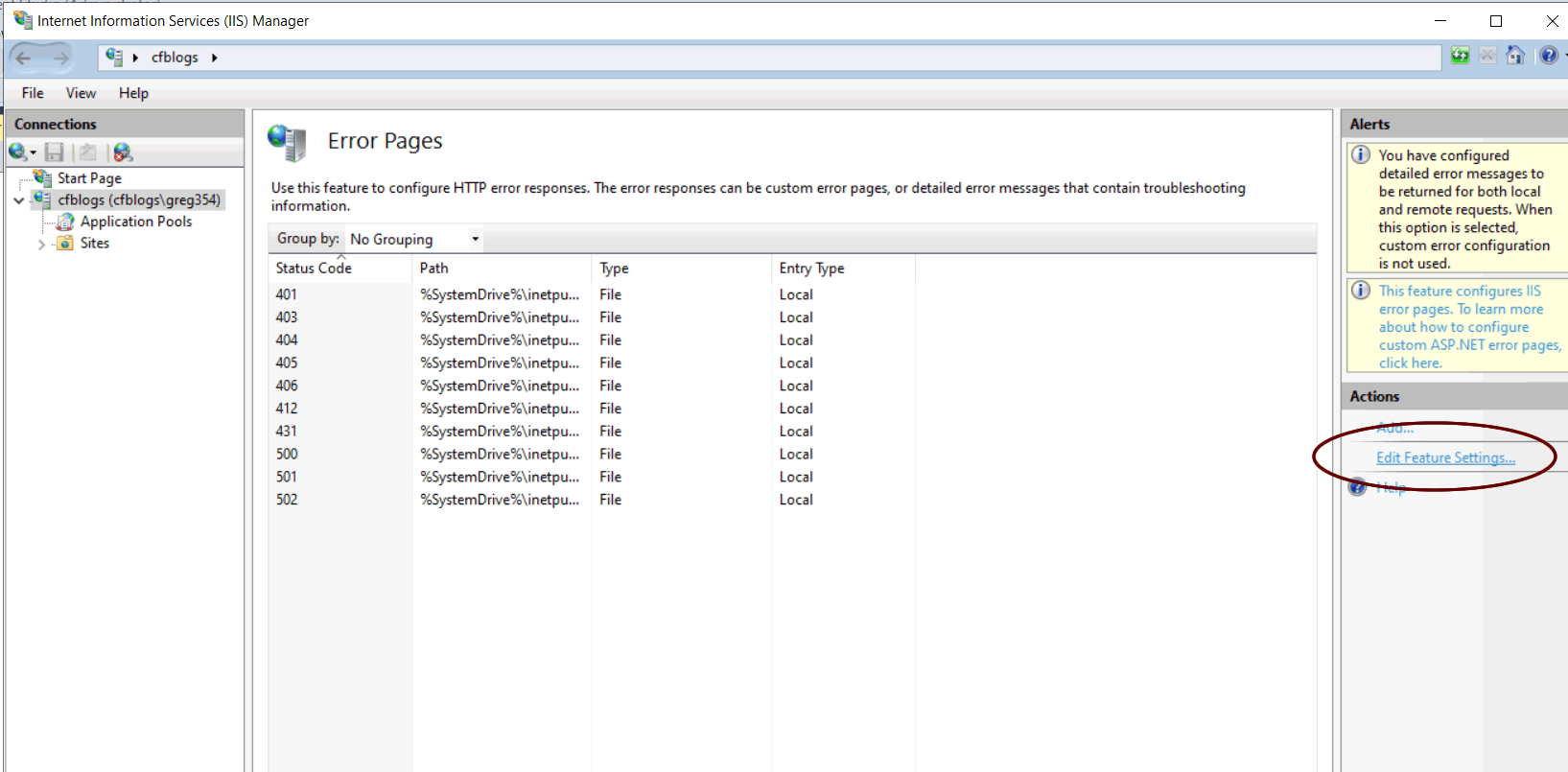
Task: Expand the Sites tree node
Action: point(41,245)
